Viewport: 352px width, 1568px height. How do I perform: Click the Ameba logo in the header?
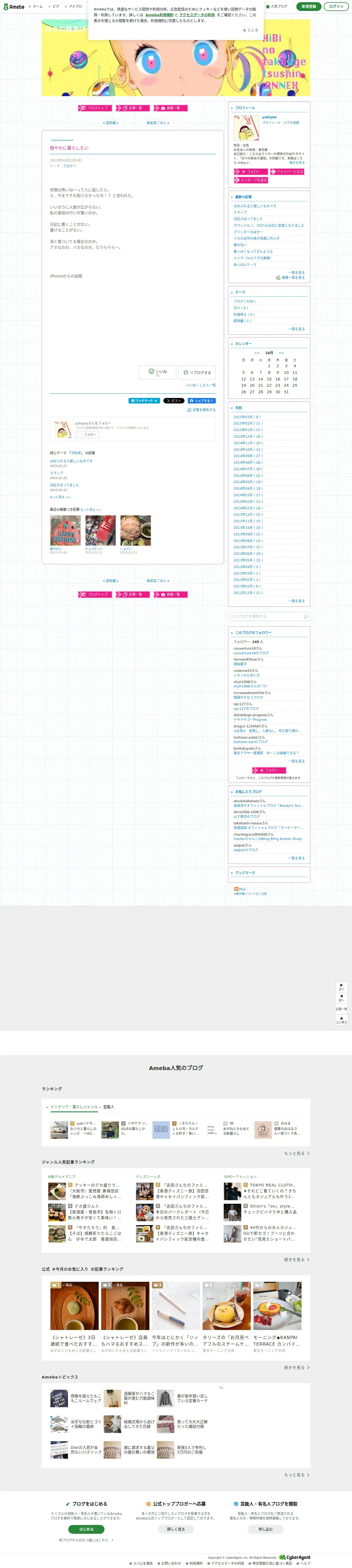point(13,7)
